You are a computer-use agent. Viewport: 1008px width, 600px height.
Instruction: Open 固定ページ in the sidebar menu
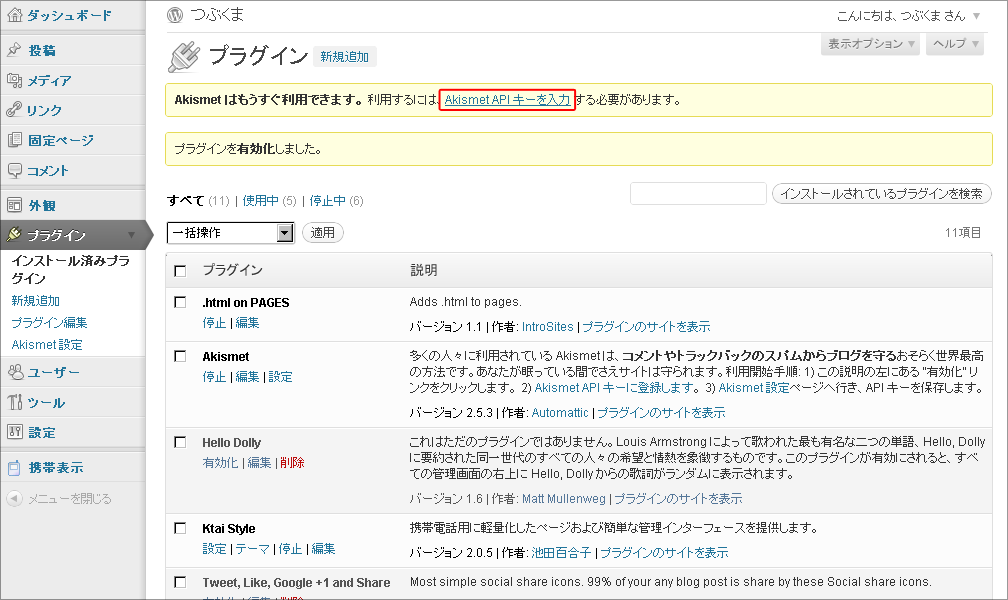tap(60, 140)
